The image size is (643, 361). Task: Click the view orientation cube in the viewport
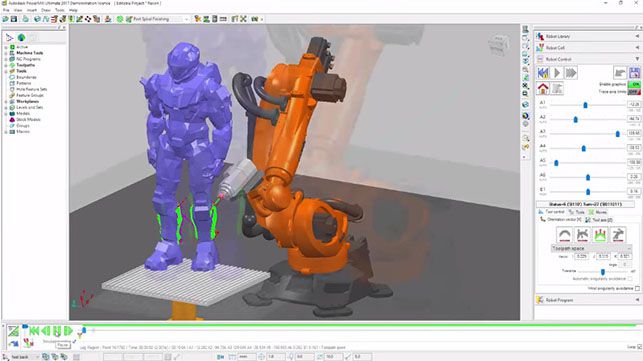[x=499, y=43]
